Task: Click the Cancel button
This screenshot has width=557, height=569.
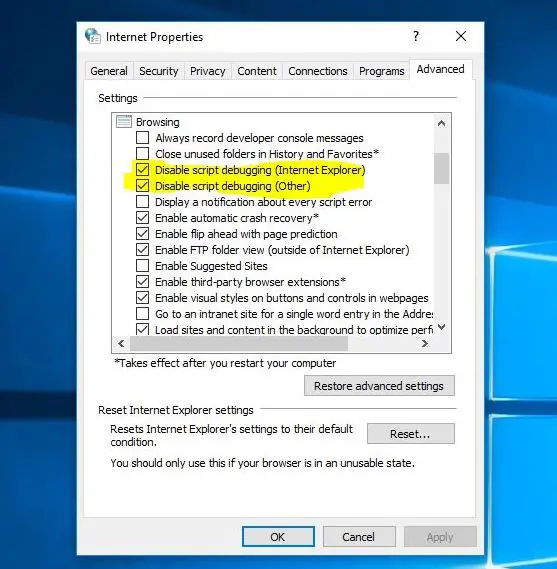Action: 359,537
